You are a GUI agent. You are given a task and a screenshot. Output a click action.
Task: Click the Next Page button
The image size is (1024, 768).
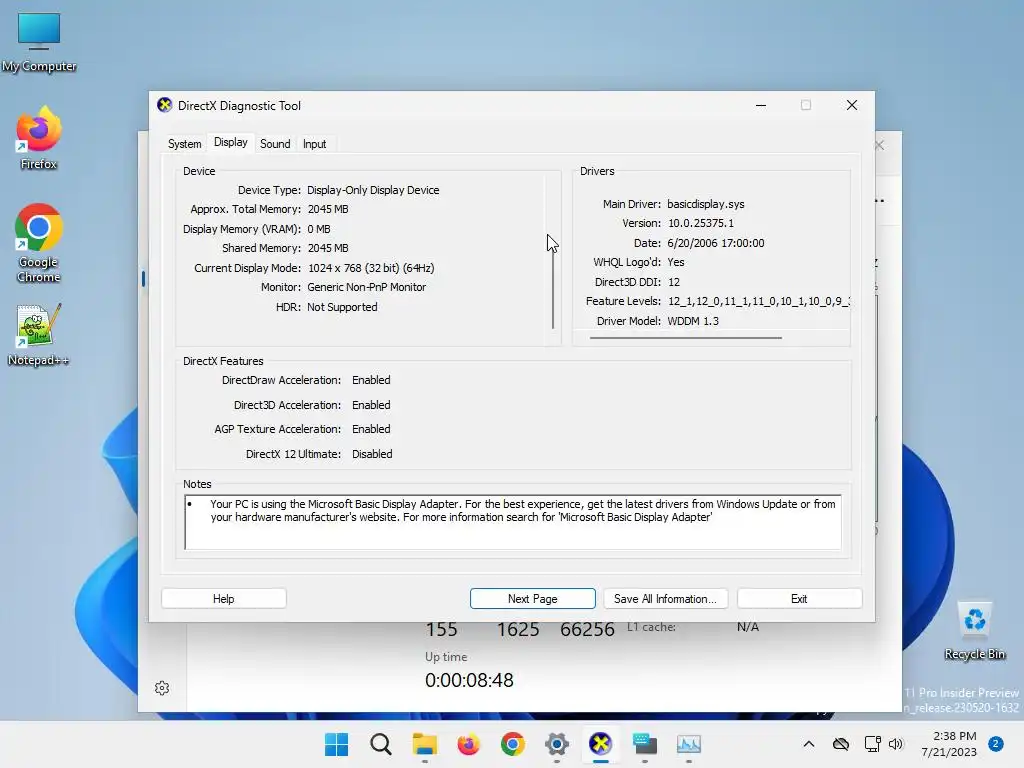point(532,599)
